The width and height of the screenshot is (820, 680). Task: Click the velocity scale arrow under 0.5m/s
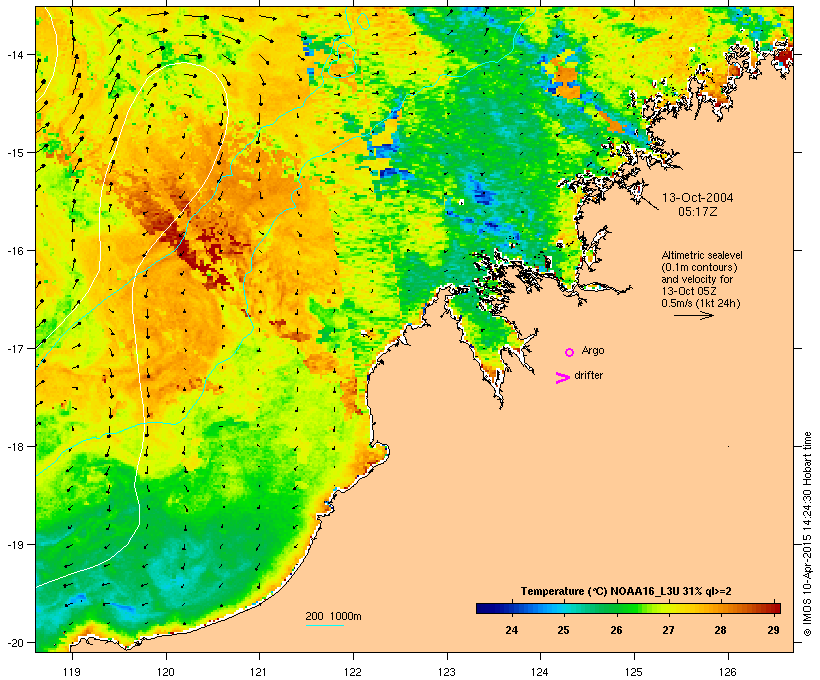693,315
